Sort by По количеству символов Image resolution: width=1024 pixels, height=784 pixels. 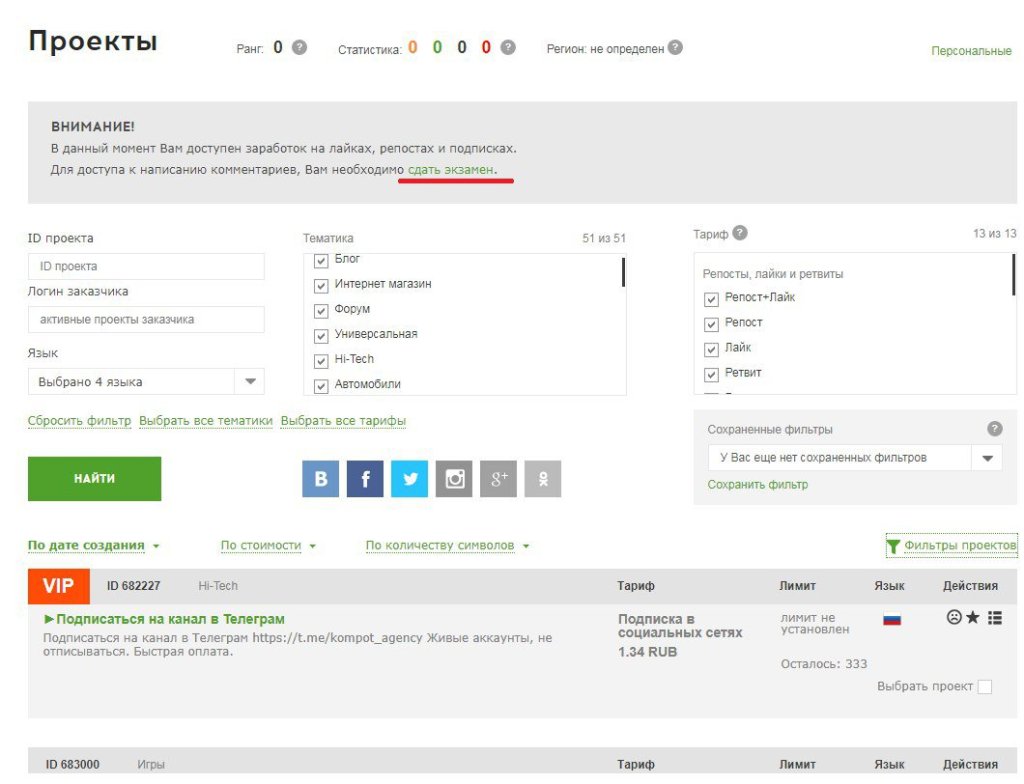click(x=446, y=546)
